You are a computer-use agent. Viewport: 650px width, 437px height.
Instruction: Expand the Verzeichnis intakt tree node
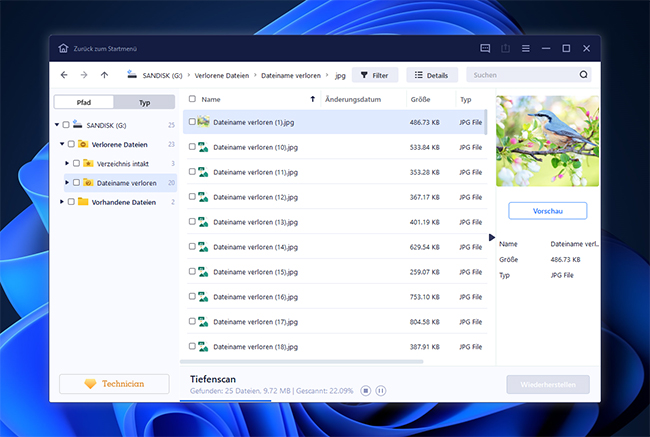coord(67,163)
